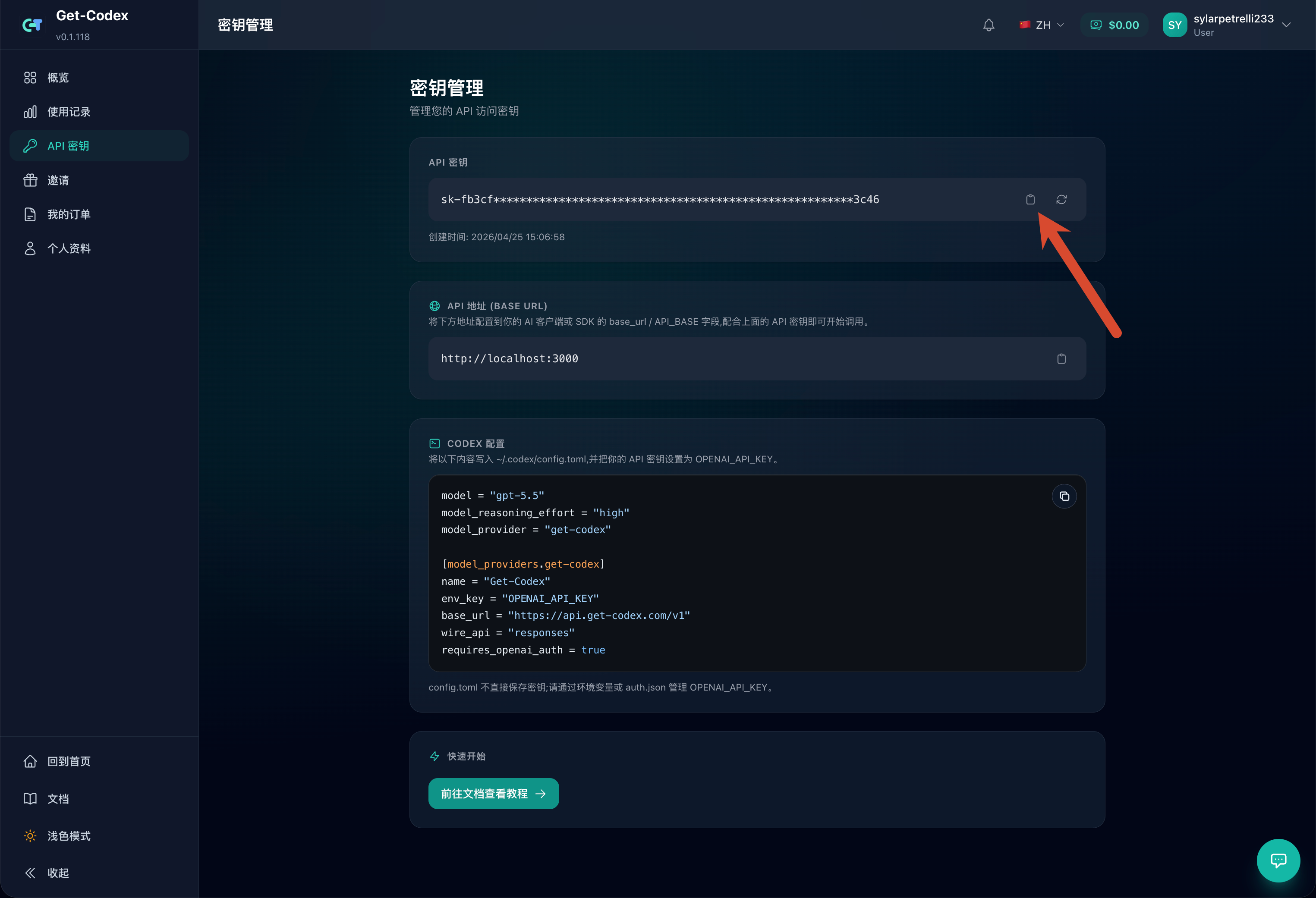The height and width of the screenshot is (898, 1316).
Task: Click the v0.1.118 version label
Action: tap(72, 37)
